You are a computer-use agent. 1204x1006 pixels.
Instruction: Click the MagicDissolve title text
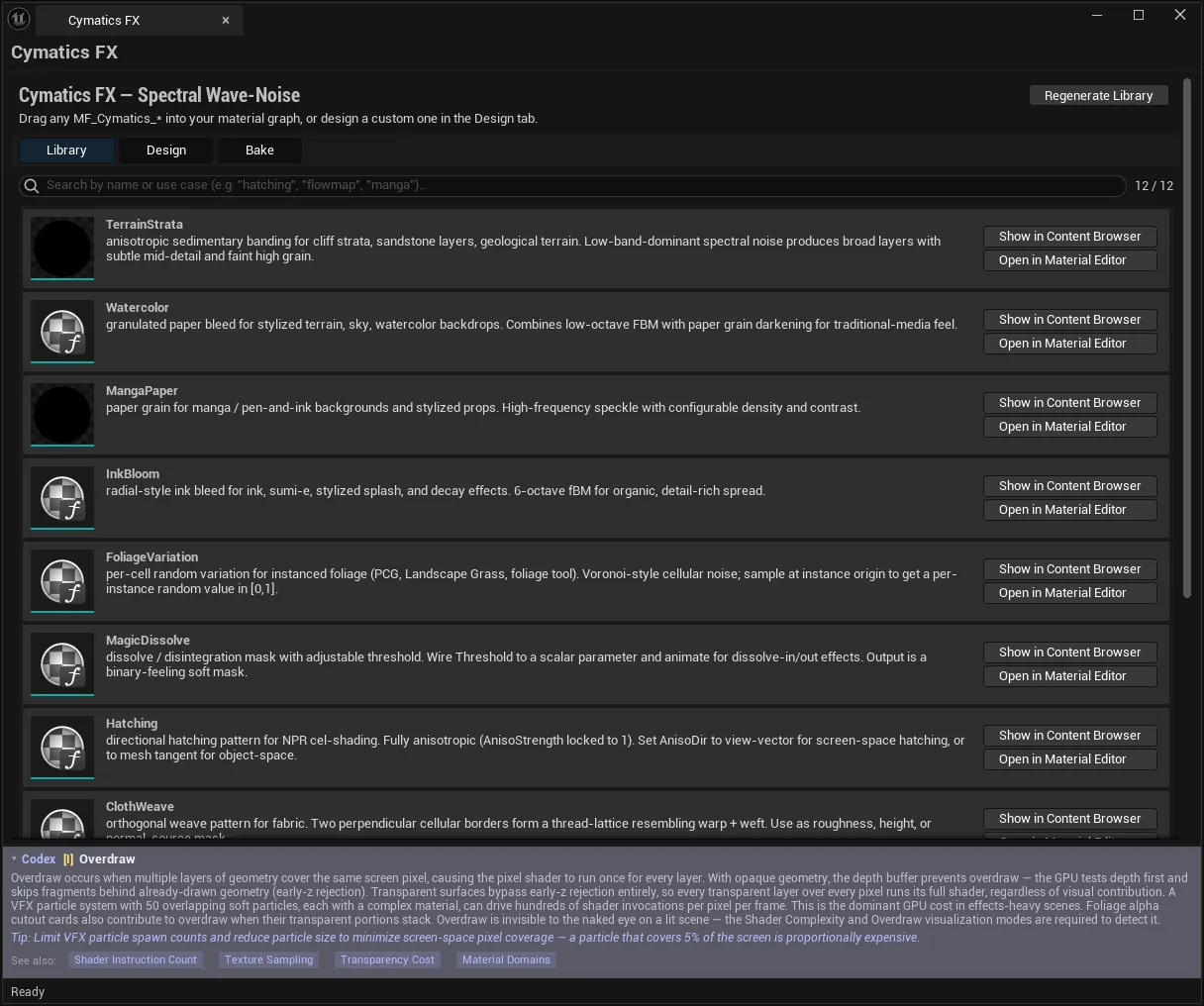click(148, 641)
